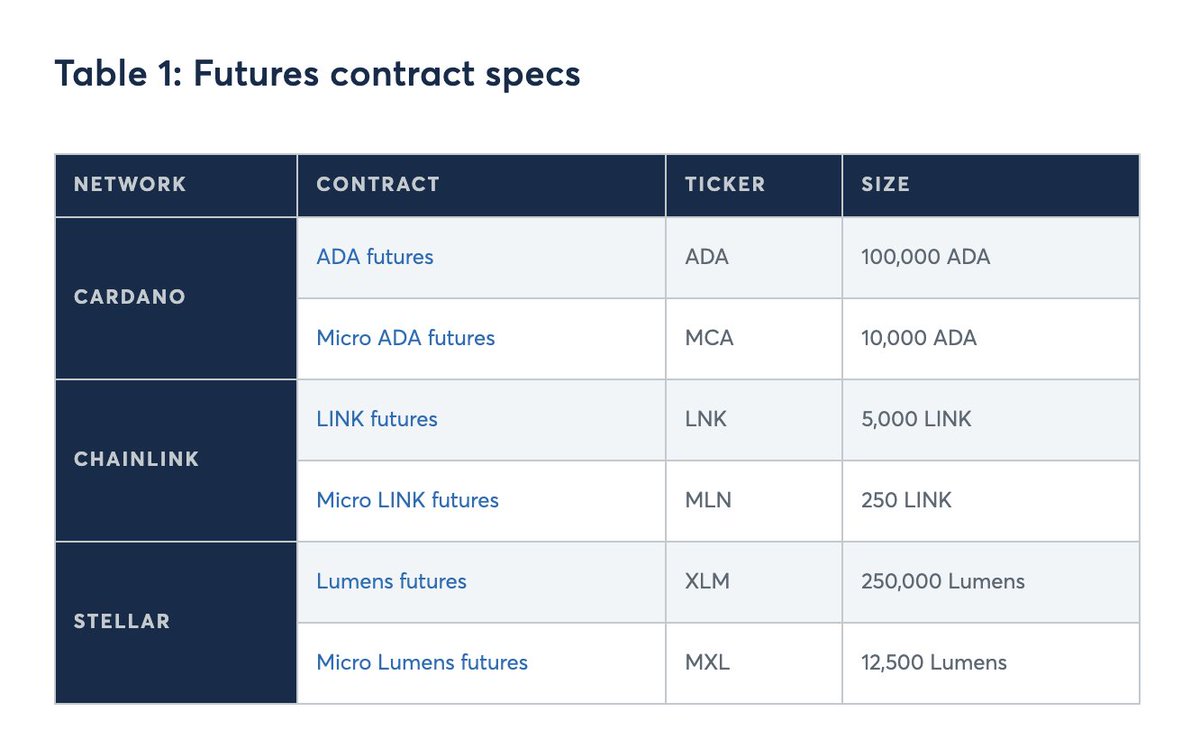Select the 250 LINK size cell
This screenshot has width=1200, height=748.
click(906, 500)
